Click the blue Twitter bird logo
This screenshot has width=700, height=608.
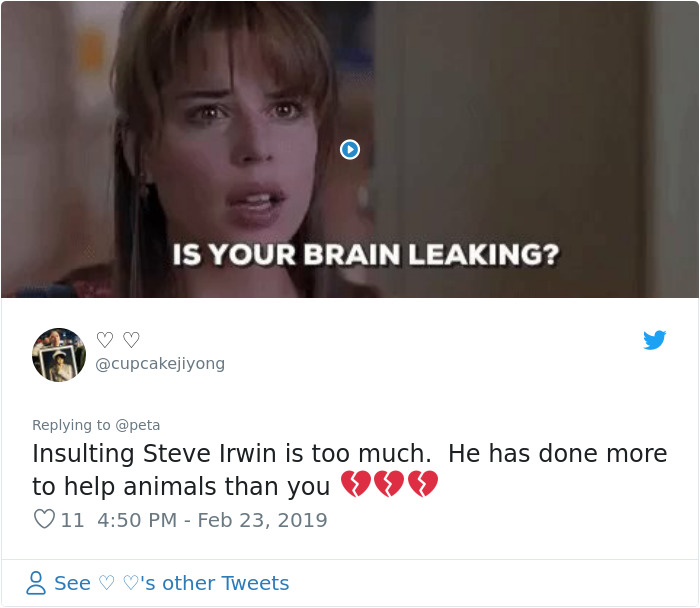coord(654,340)
